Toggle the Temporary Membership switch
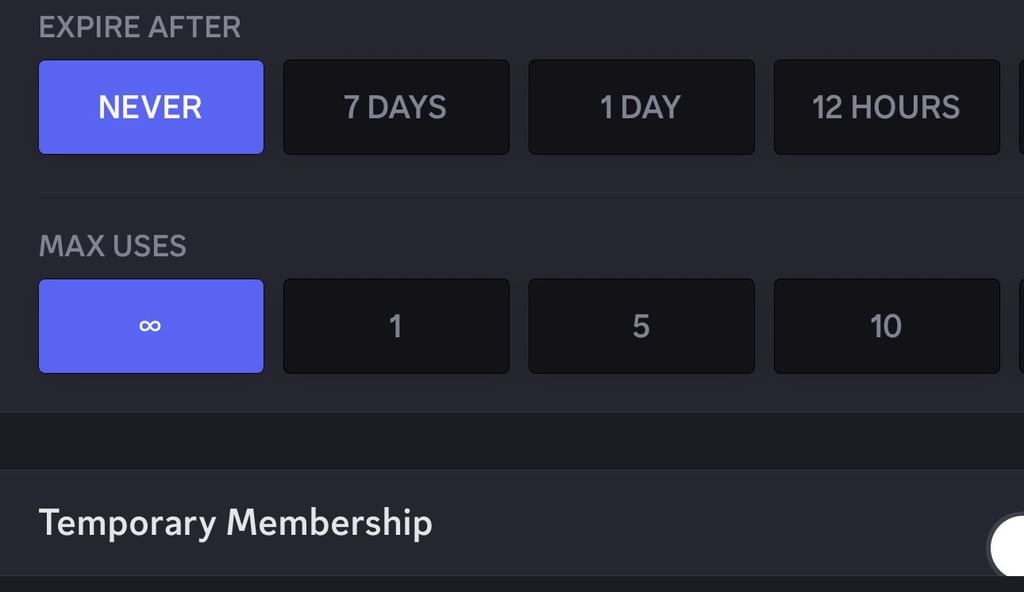The image size is (1024, 592). coord(1008,546)
